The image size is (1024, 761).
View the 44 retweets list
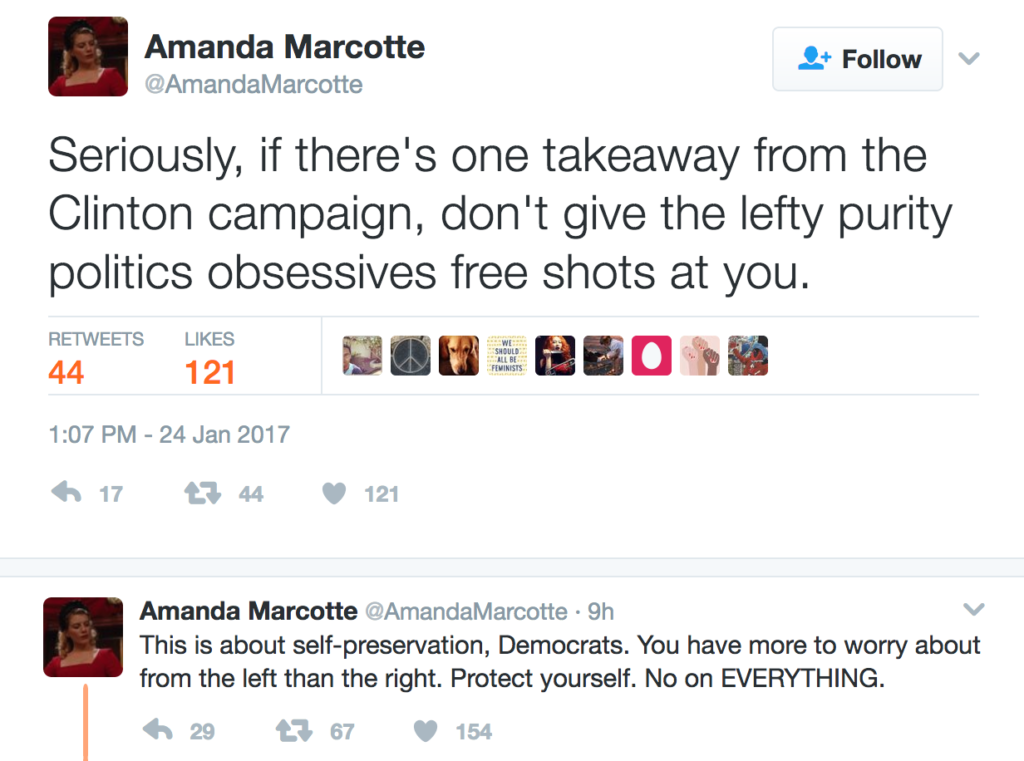(66, 372)
